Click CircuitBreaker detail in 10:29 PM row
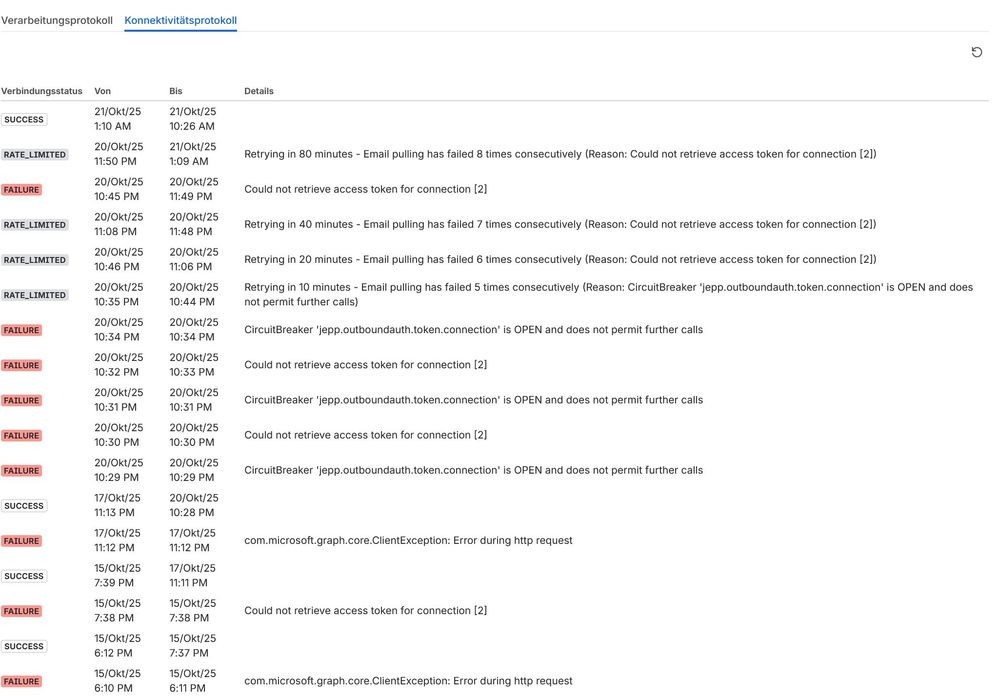The image size is (999, 698). (x=473, y=470)
